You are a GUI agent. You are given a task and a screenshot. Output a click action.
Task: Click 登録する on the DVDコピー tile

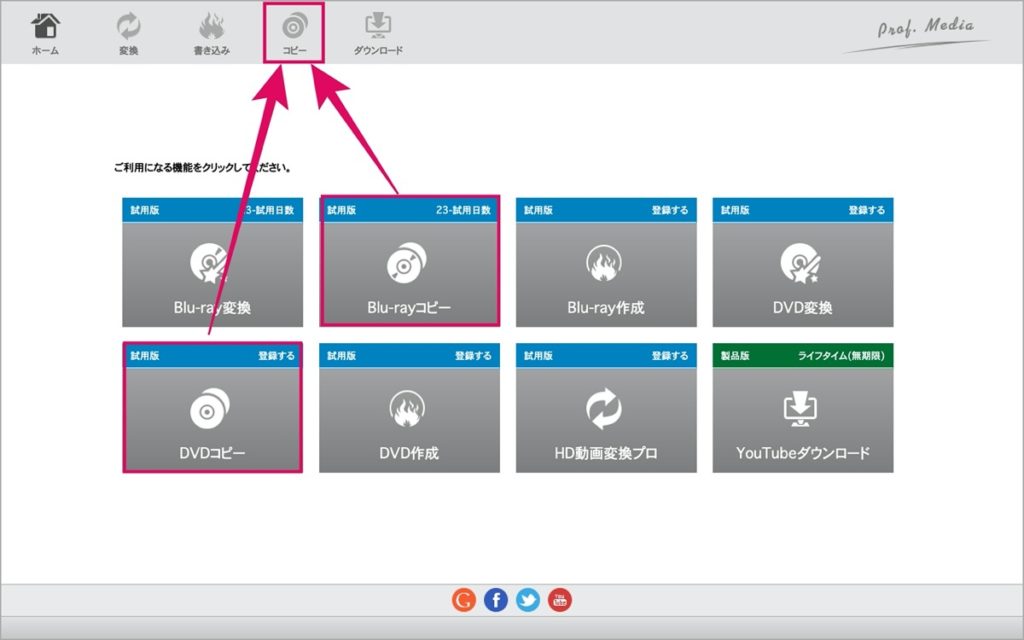(x=276, y=356)
